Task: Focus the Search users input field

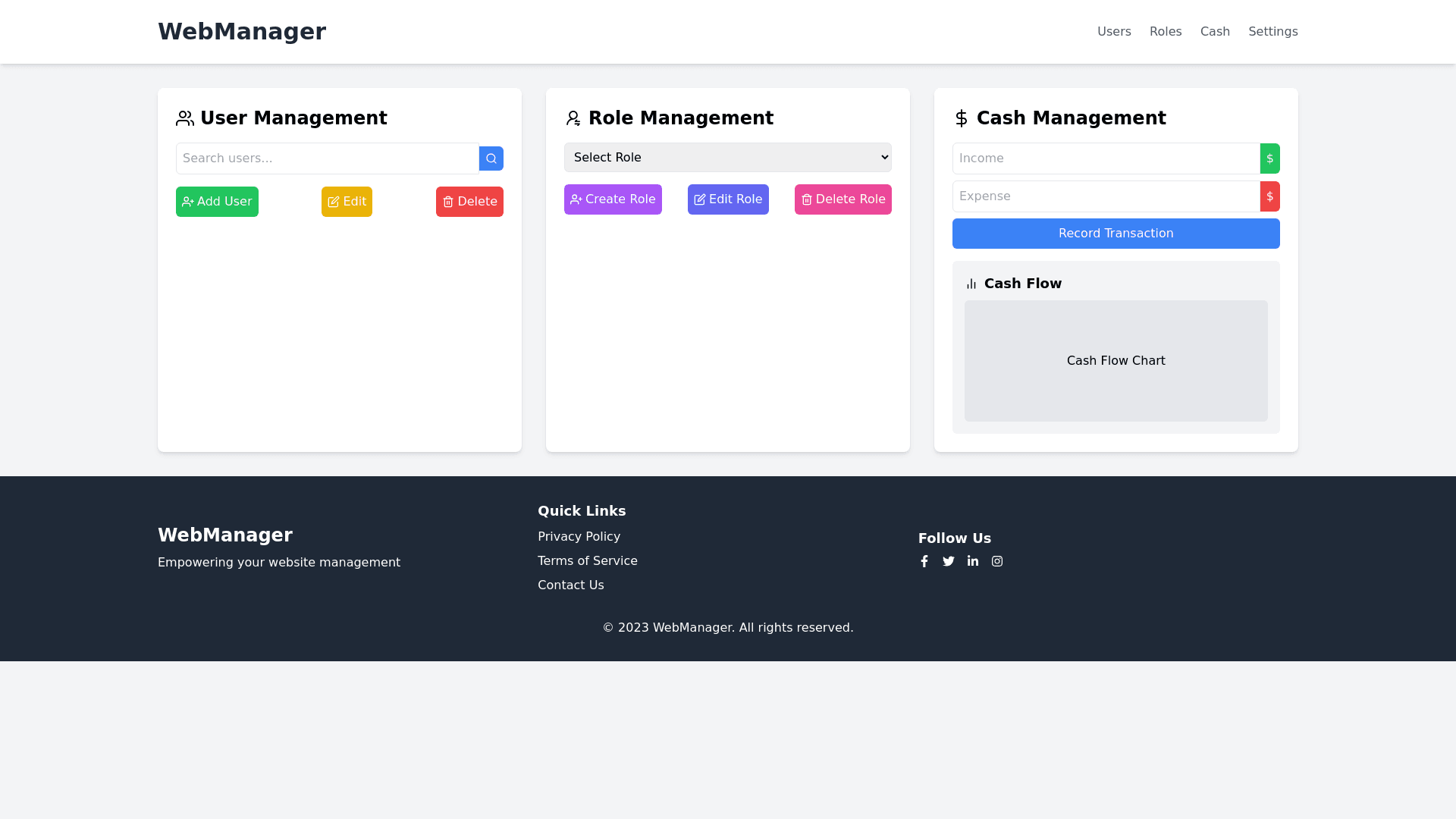Action: tap(328, 158)
